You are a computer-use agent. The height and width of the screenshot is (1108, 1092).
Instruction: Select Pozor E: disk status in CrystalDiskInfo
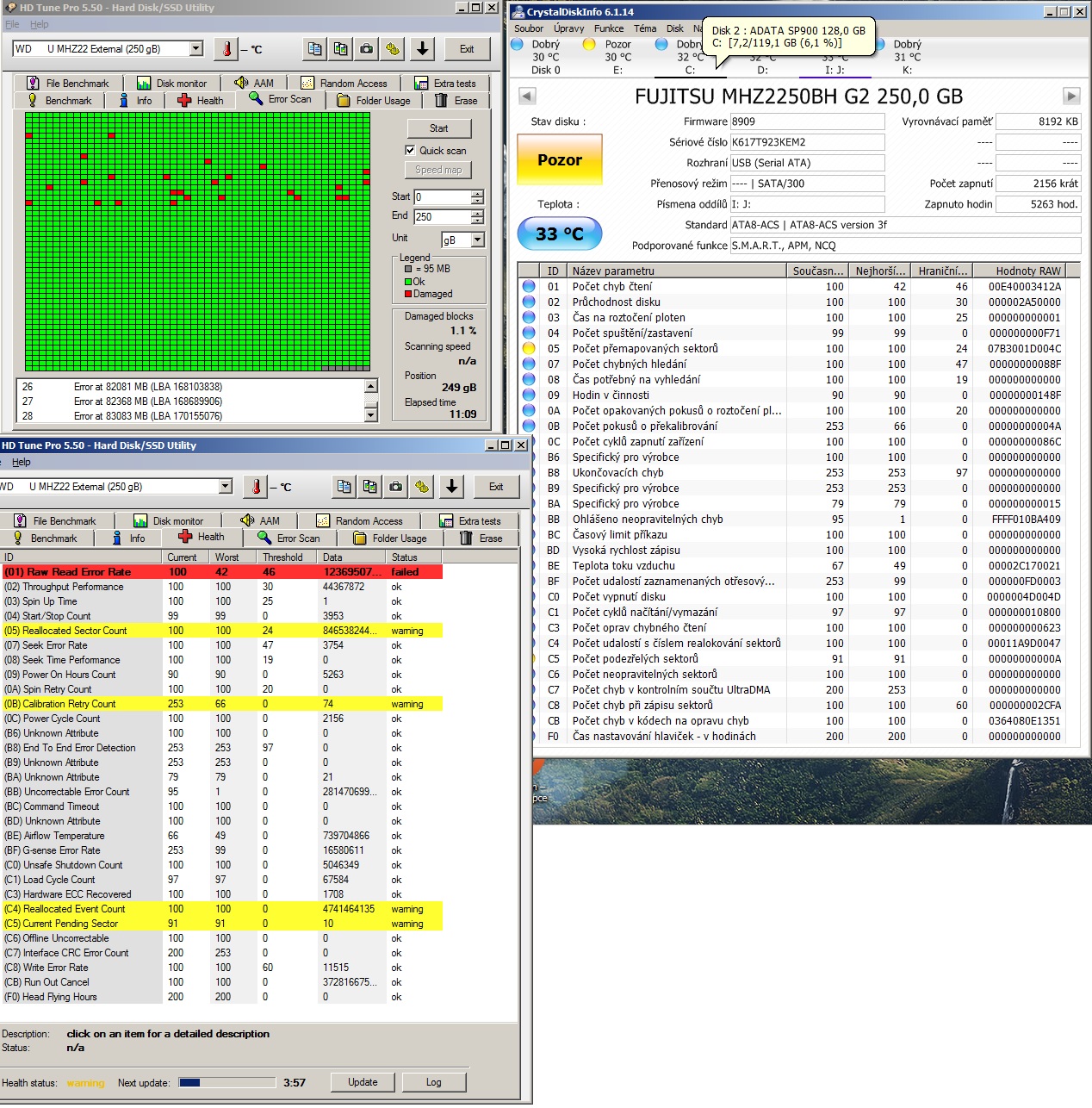617,57
